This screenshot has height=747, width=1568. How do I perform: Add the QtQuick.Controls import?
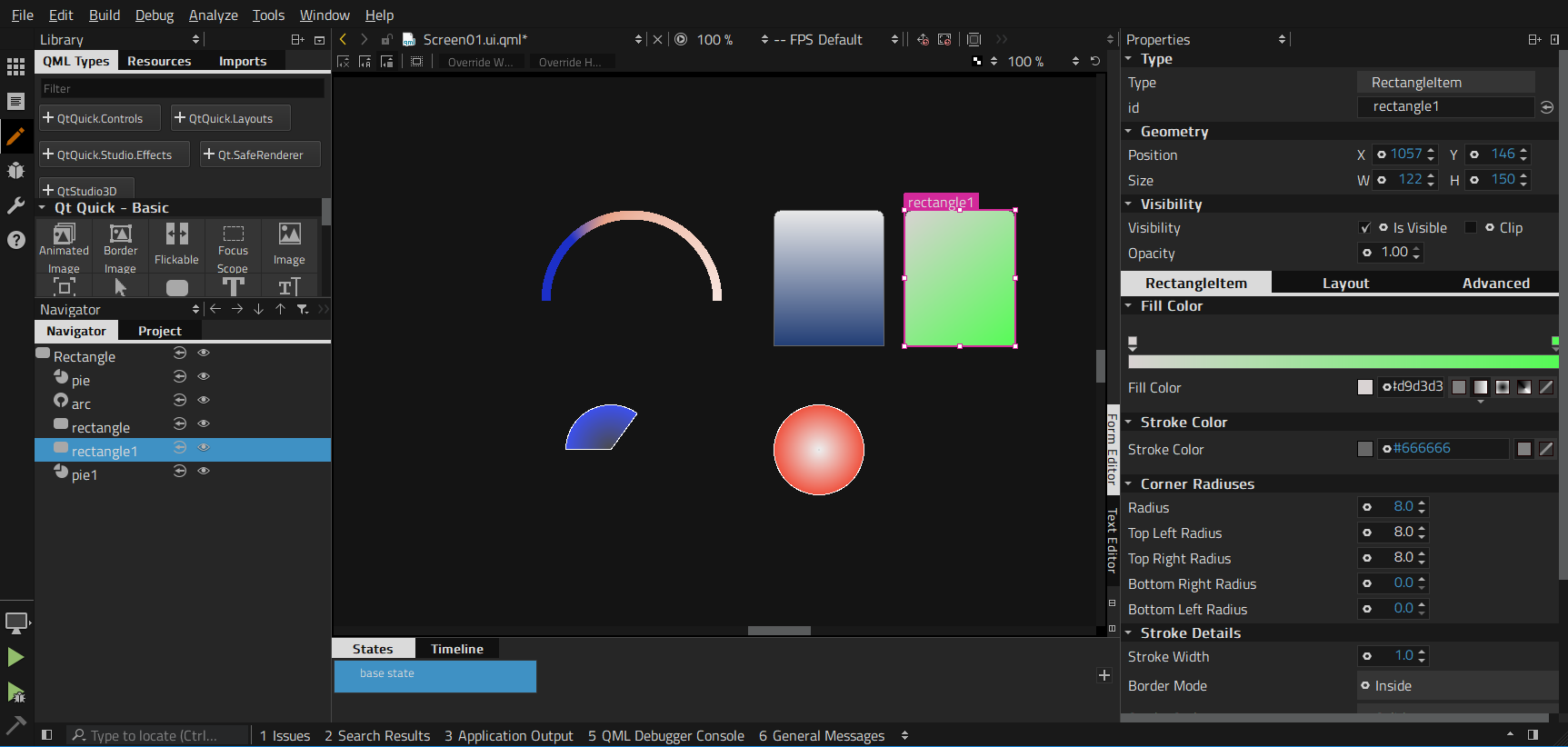[x=99, y=118]
